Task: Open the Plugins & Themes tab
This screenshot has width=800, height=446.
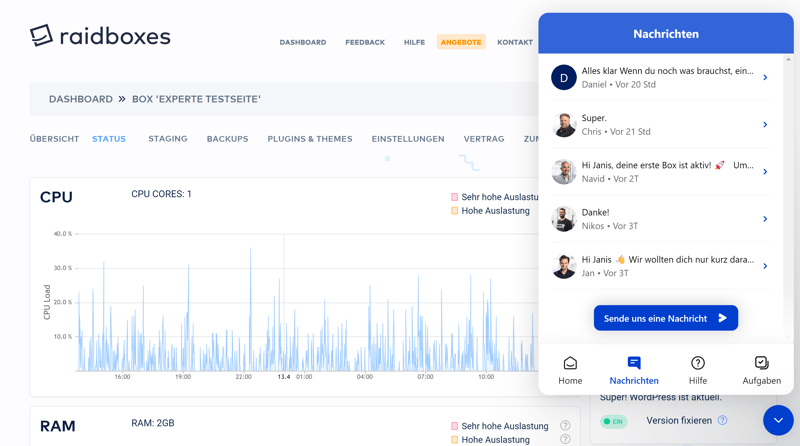Action: pyautogui.click(x=310, y=139)
